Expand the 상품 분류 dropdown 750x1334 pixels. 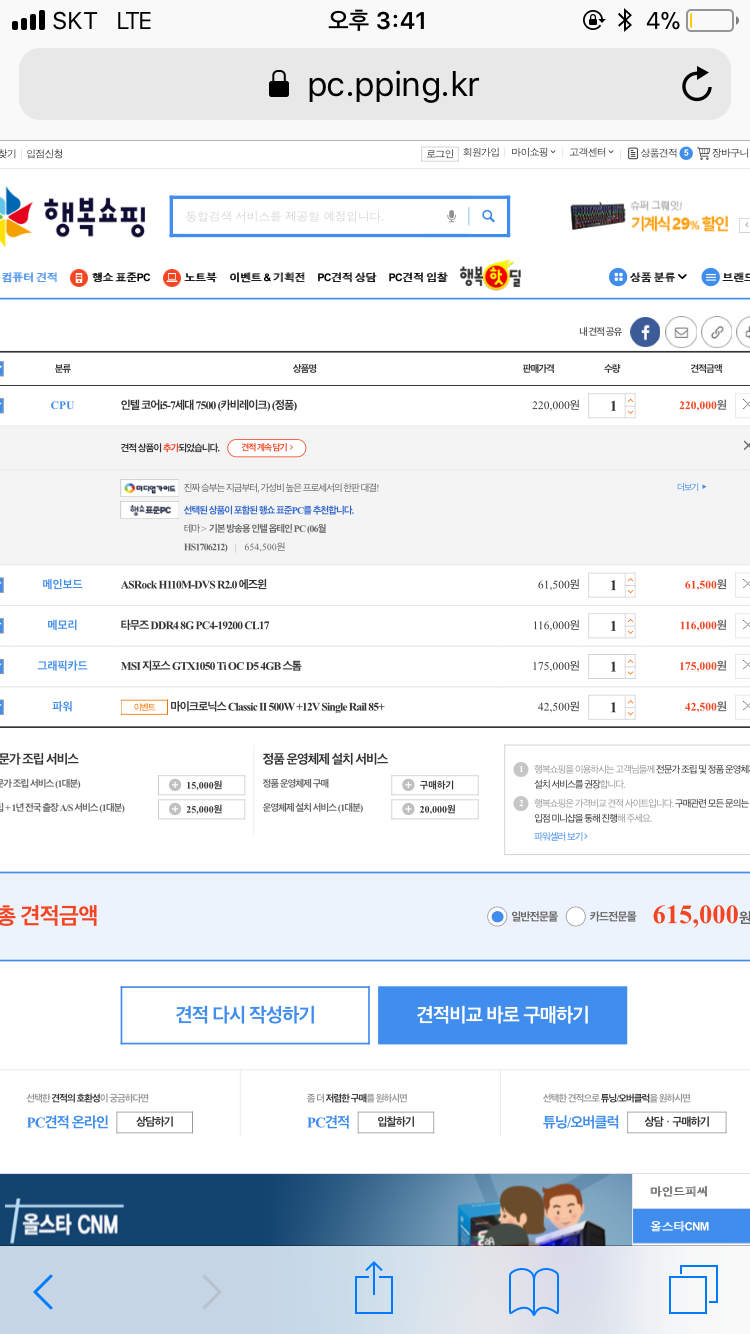coord(648,277)
